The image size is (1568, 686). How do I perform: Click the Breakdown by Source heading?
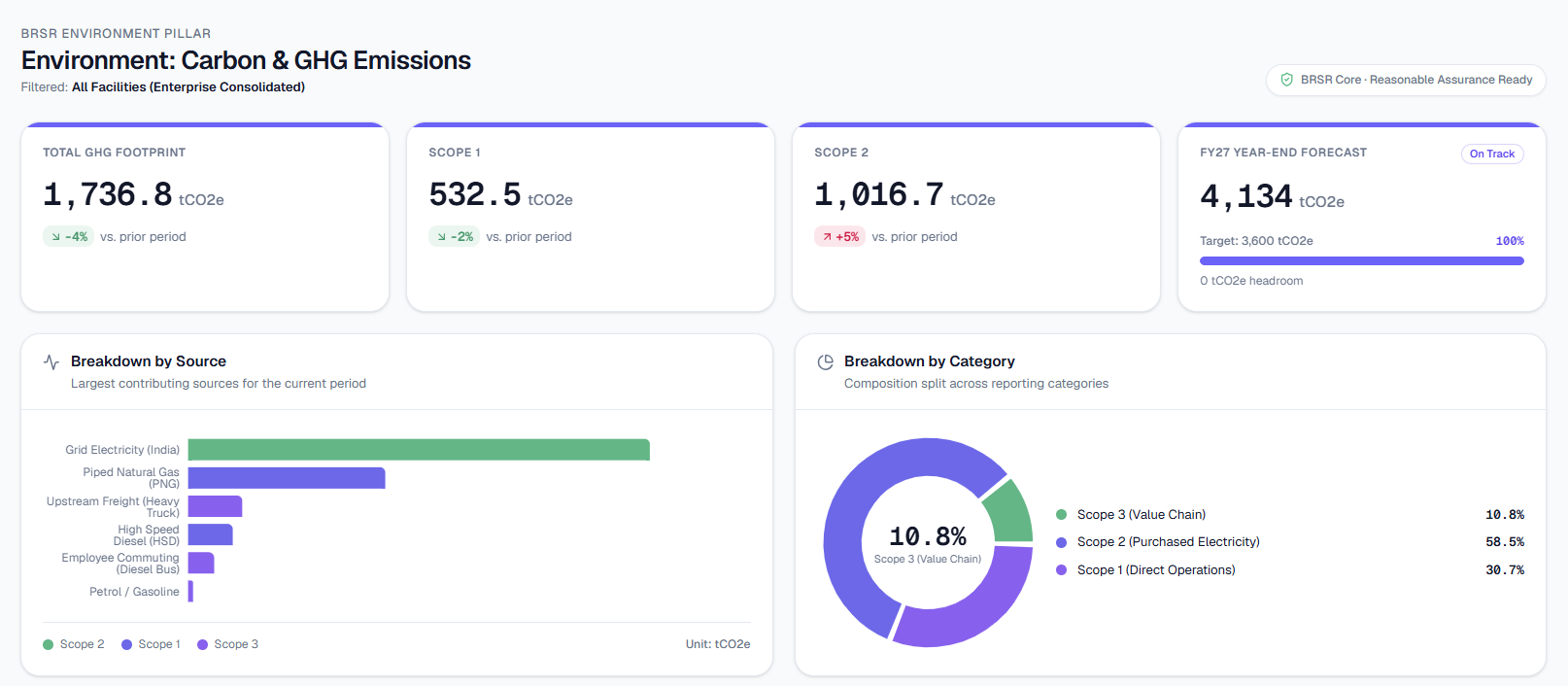tap(149, 361)
